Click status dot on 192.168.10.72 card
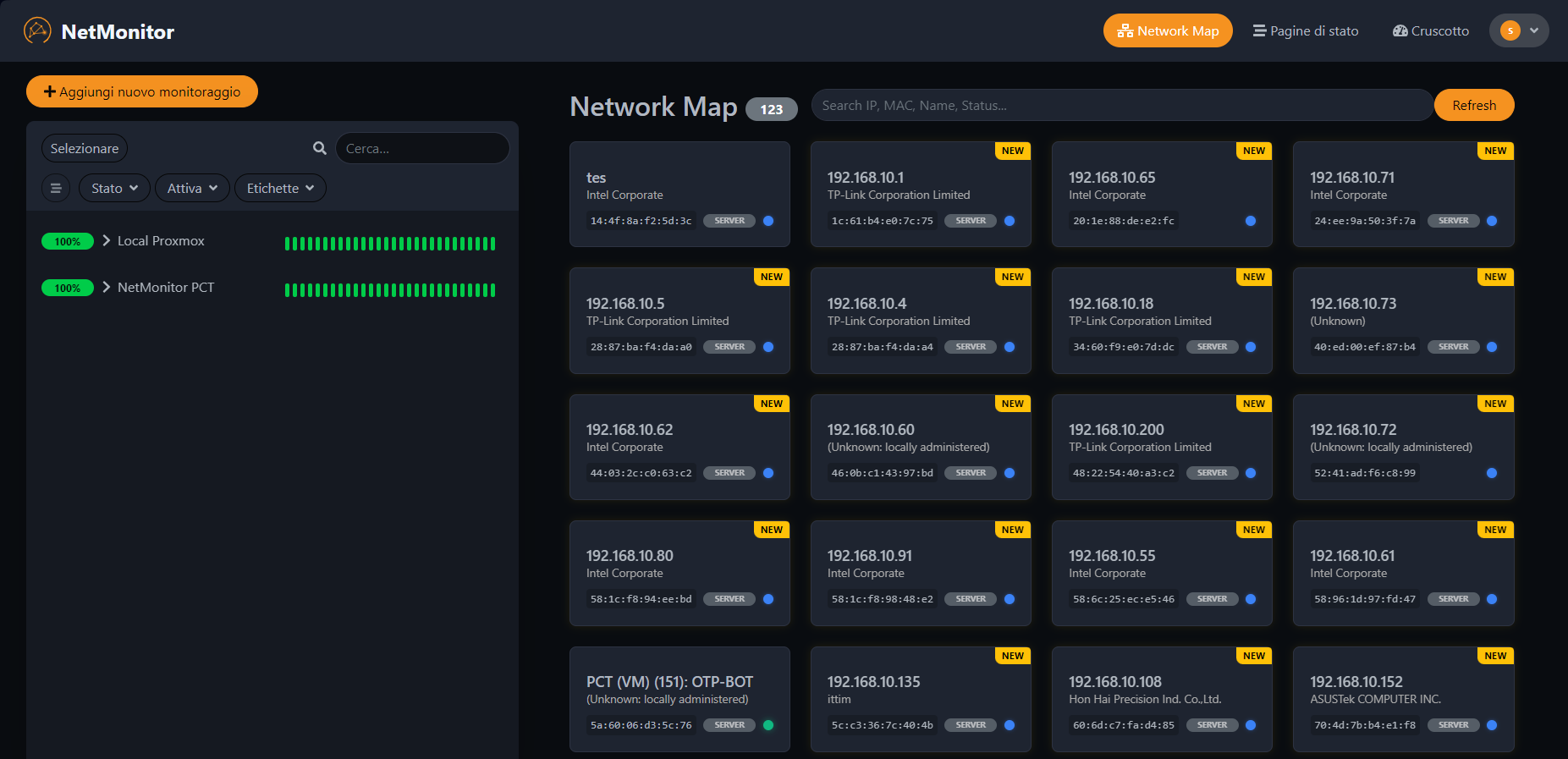 click(x=1492, y=473)
